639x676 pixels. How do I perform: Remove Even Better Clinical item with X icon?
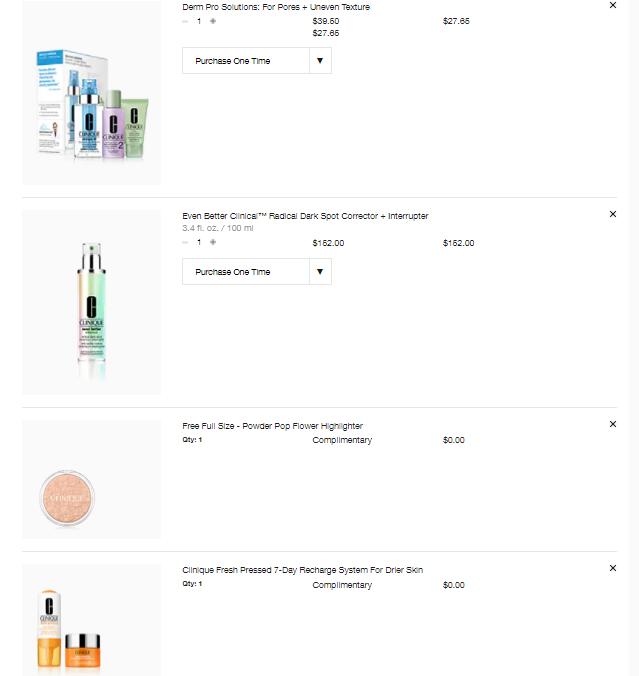tap(613, 214)
